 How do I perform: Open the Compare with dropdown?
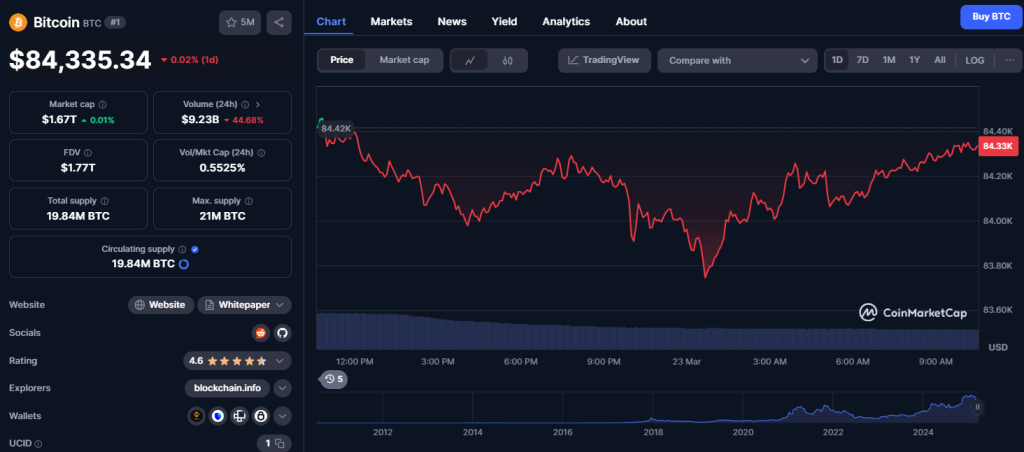tap(737, 61)
